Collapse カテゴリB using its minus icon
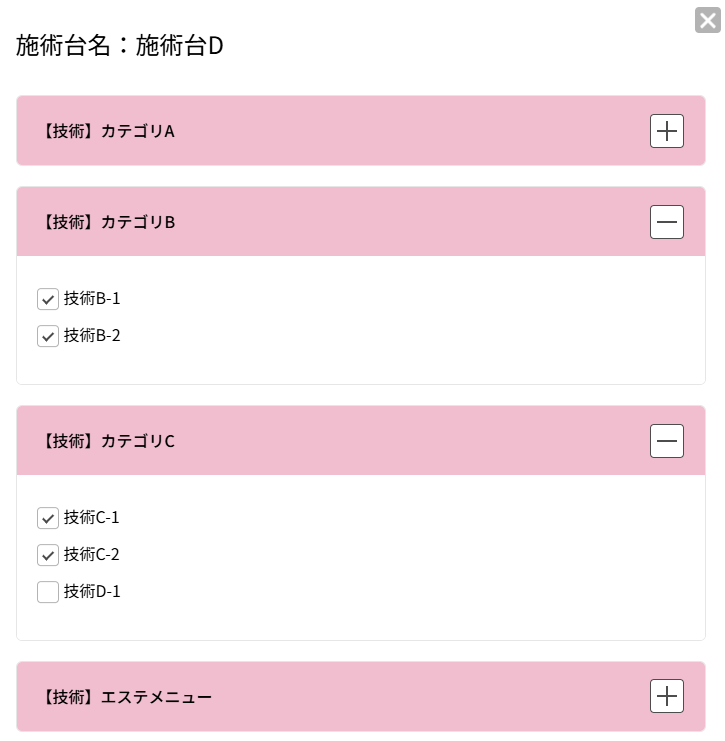 [x=667, y=222]
